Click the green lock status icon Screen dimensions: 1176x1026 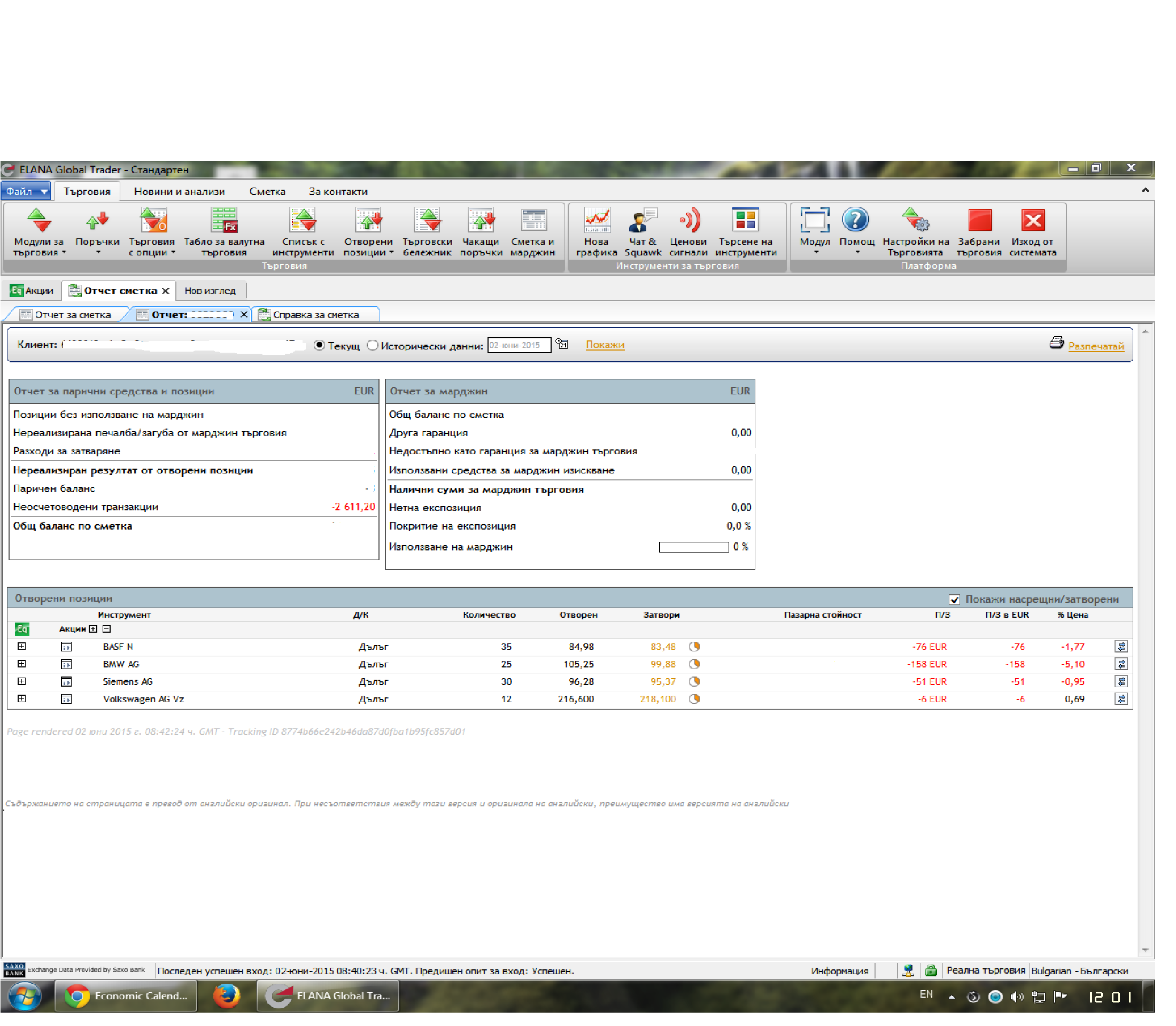[x=931, y=970]
